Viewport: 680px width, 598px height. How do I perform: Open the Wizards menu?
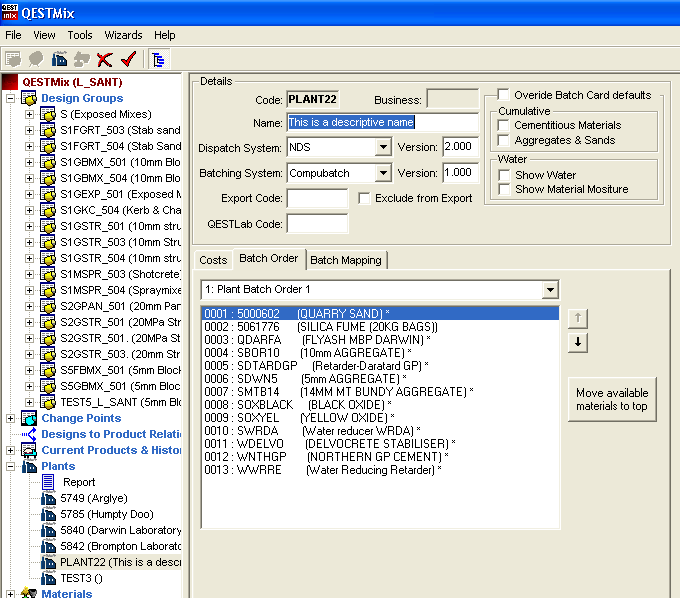123,35
